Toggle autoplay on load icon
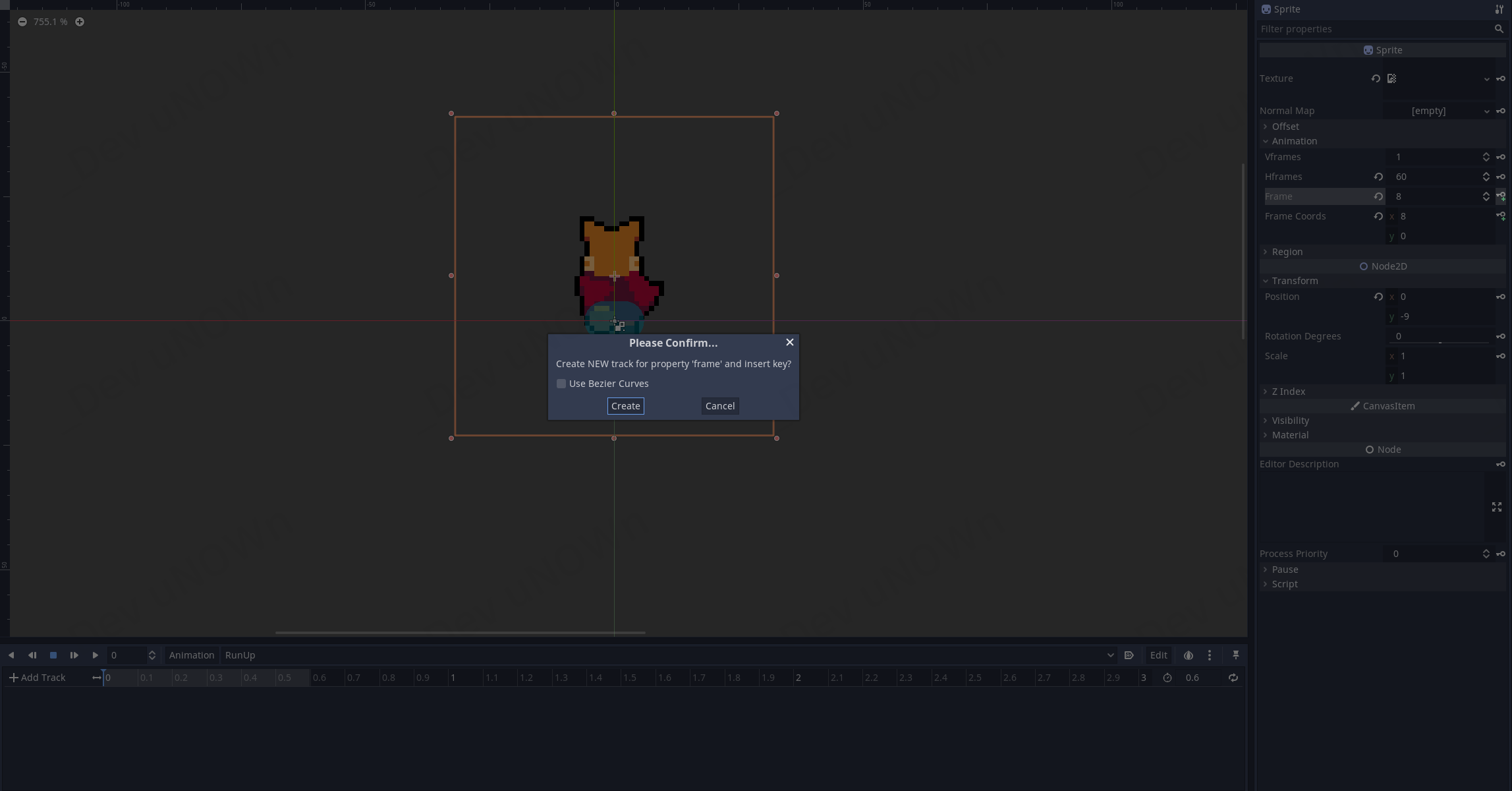Viewport: 1512px width, 791px height. [x=1129, y=655]
